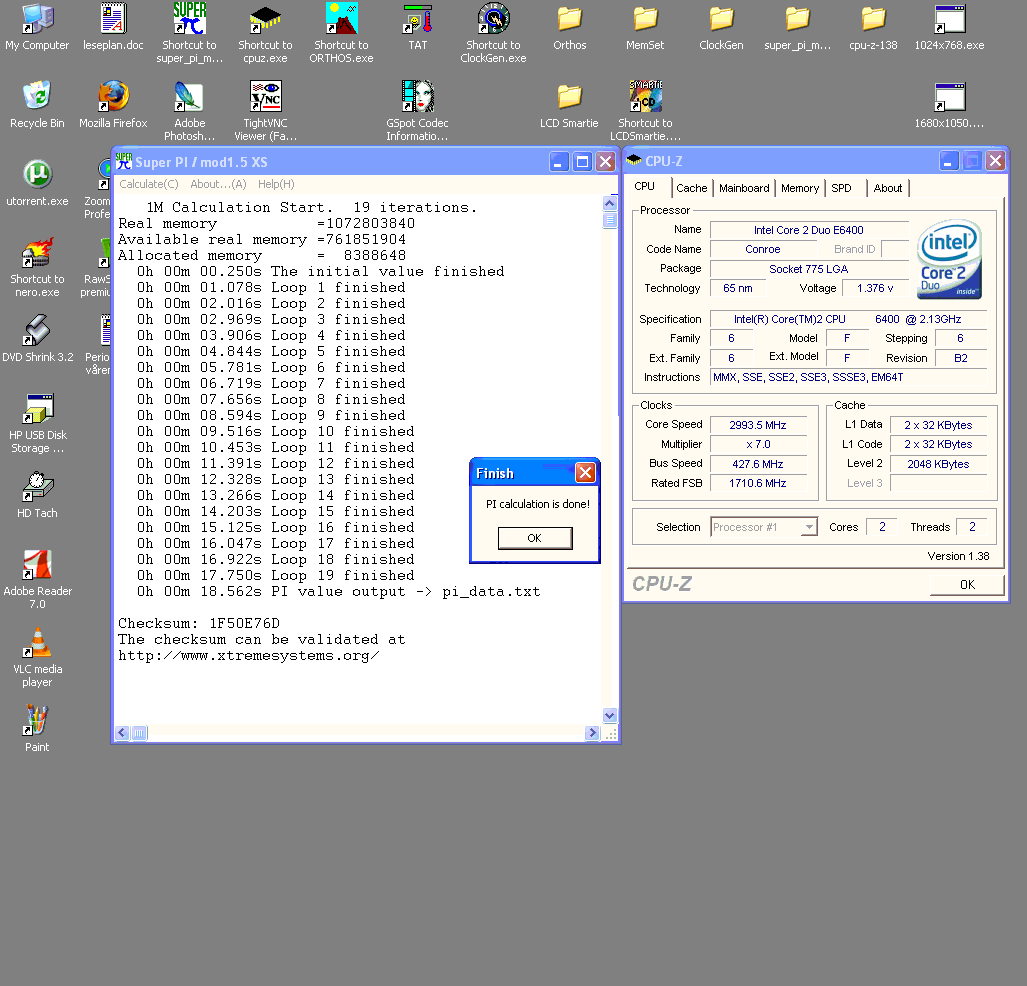Viewport: 1027px width, 986px height.
Task: Switch to the Mainboard tab in CPU-Z
Action: pos(744,188)
